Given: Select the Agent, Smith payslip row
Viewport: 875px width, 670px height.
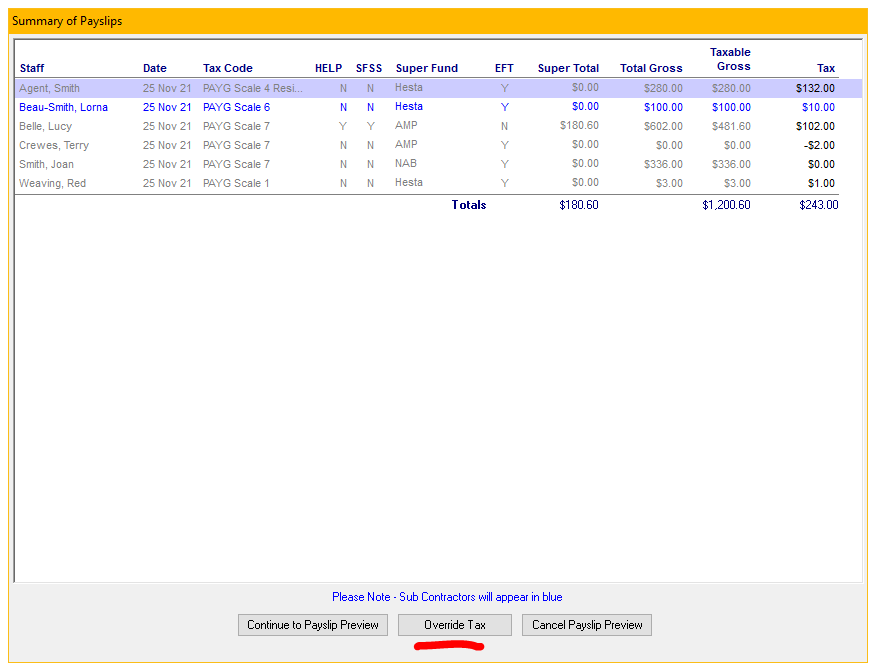Looking at the screenshot, I should point(49,88).
